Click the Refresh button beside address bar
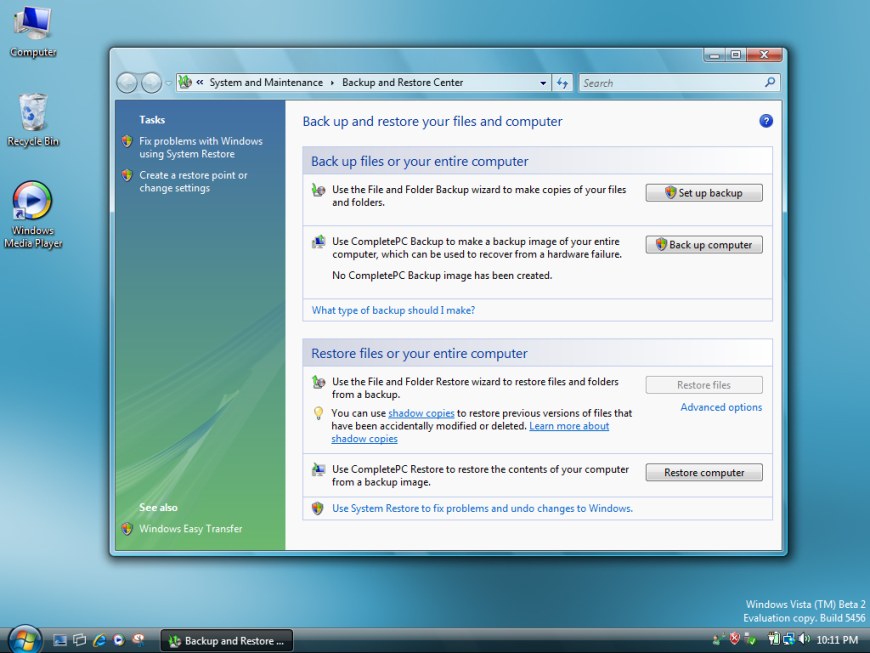 coord(563,83)
